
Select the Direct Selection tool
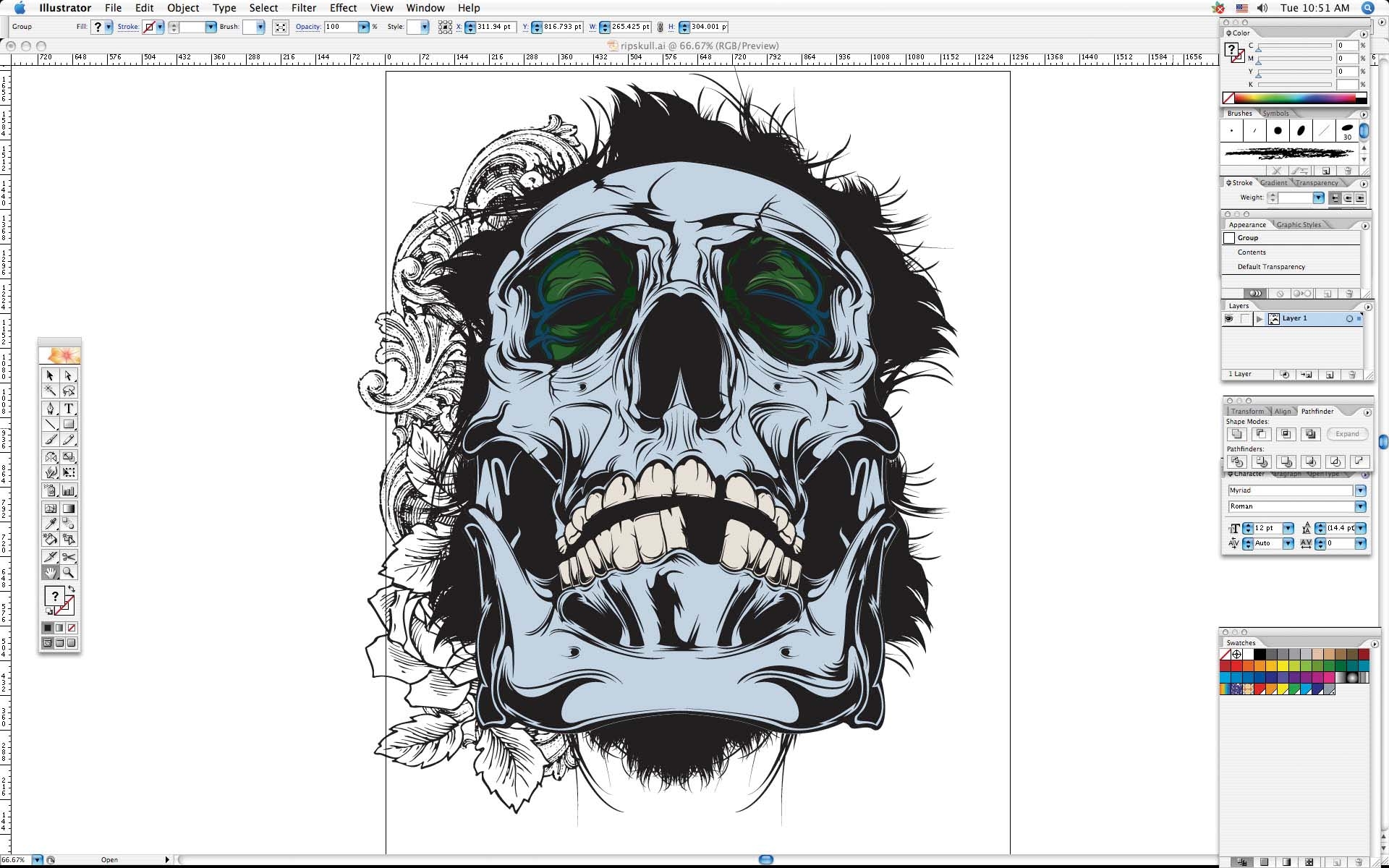coord(69,375)
